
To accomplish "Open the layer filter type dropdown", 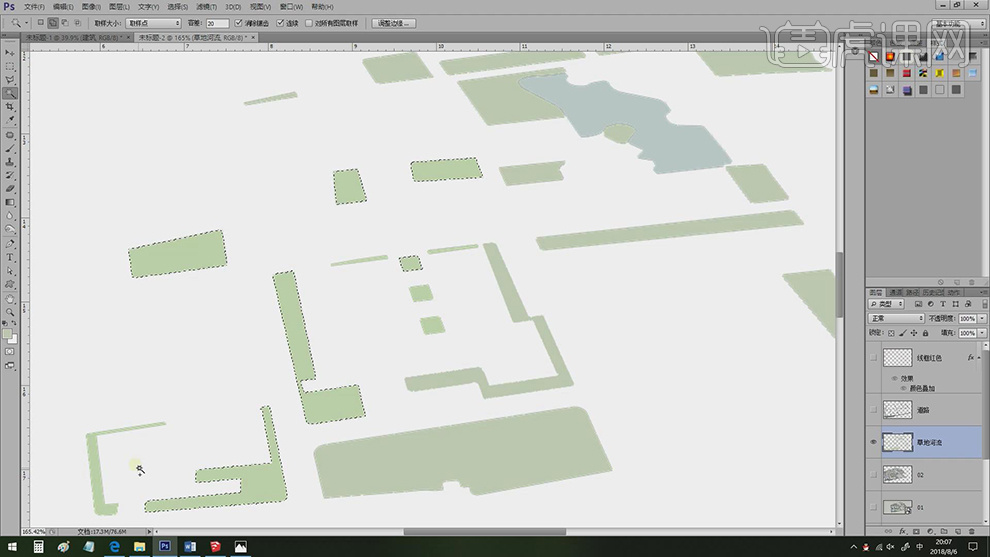I will 887,304.
